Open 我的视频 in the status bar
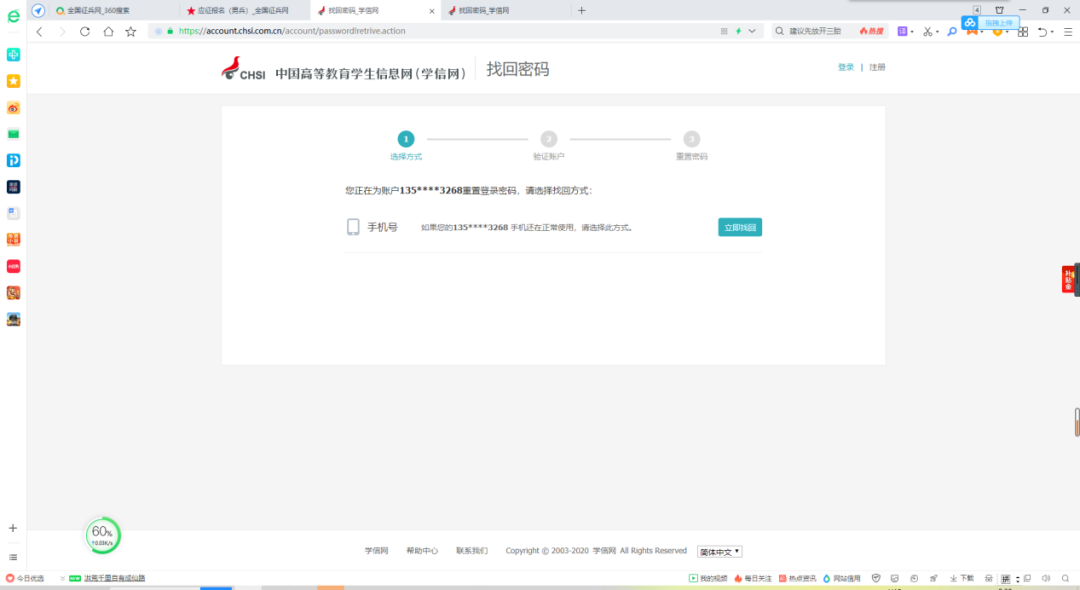The width and height of the screenshot is (1080, 590). tap(708, 578)
